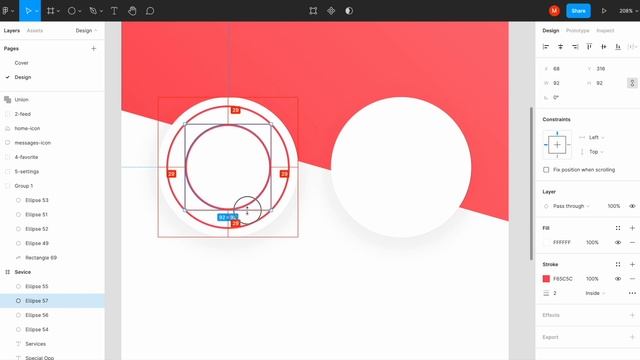640x360 pixels.
Task: Open Pen tool options dropdown
Action: click(x=101, y=11)
